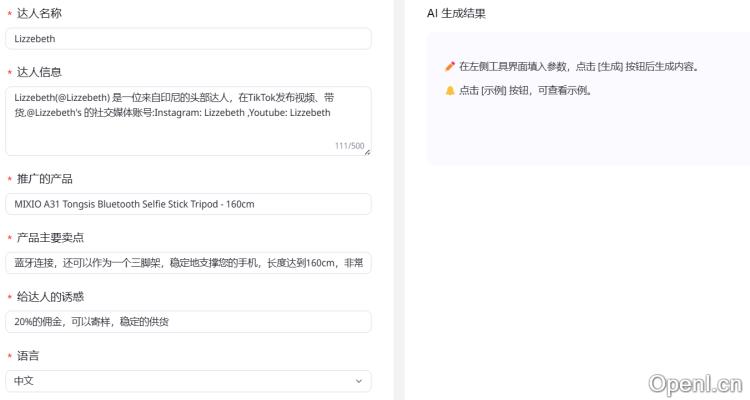750x400 pixels.
Task: Click the 111/500 character counter
Action: 349,146
